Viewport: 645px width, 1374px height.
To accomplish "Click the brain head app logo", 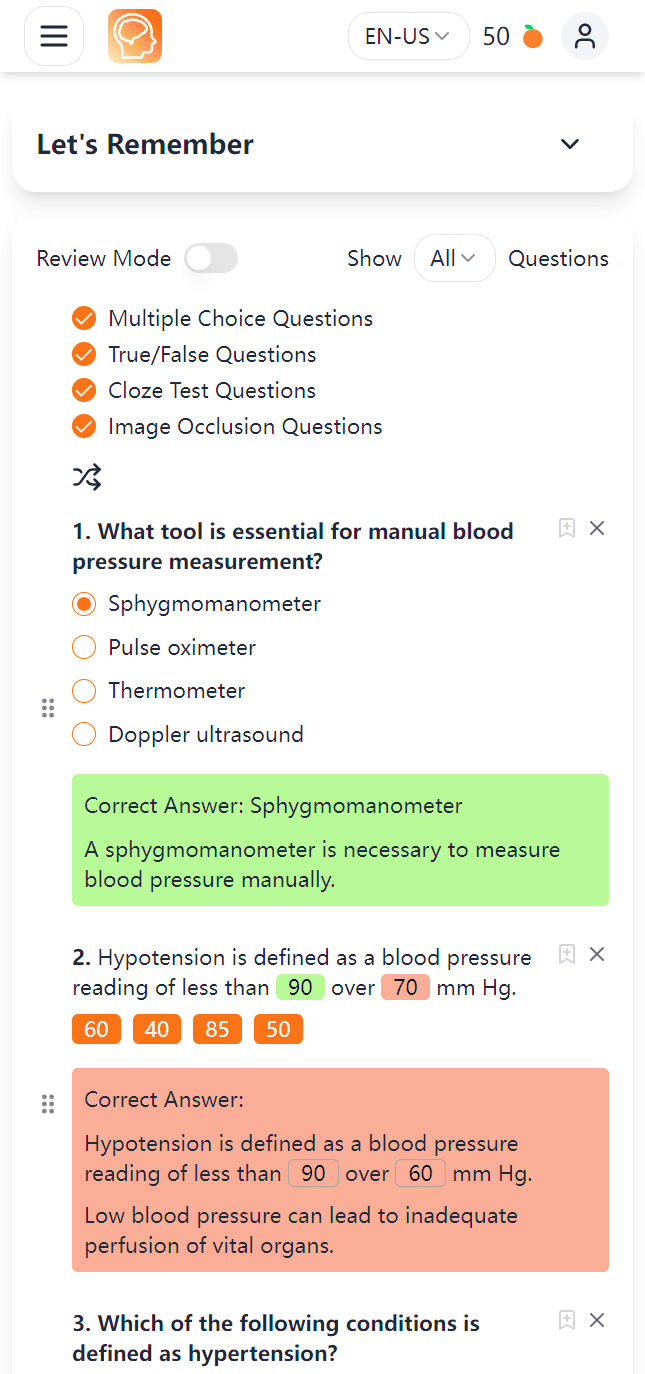I will point(135,37).
